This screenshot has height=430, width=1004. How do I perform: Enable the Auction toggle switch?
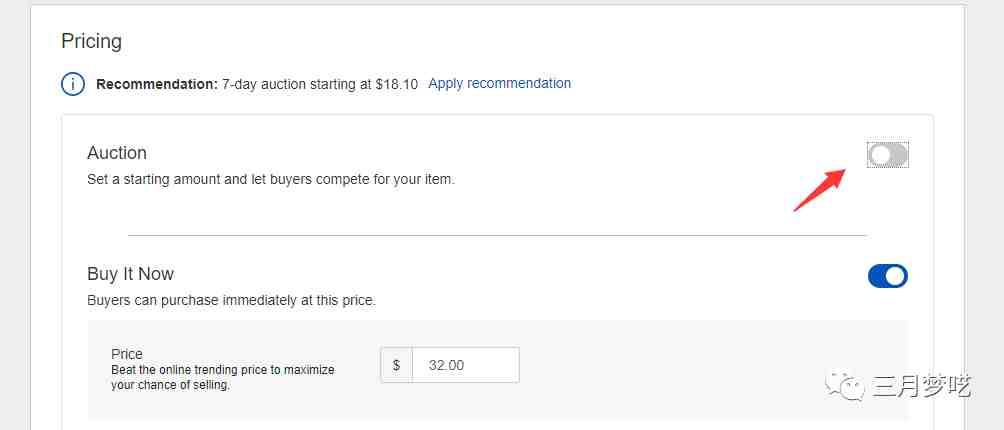pos(887,155)
